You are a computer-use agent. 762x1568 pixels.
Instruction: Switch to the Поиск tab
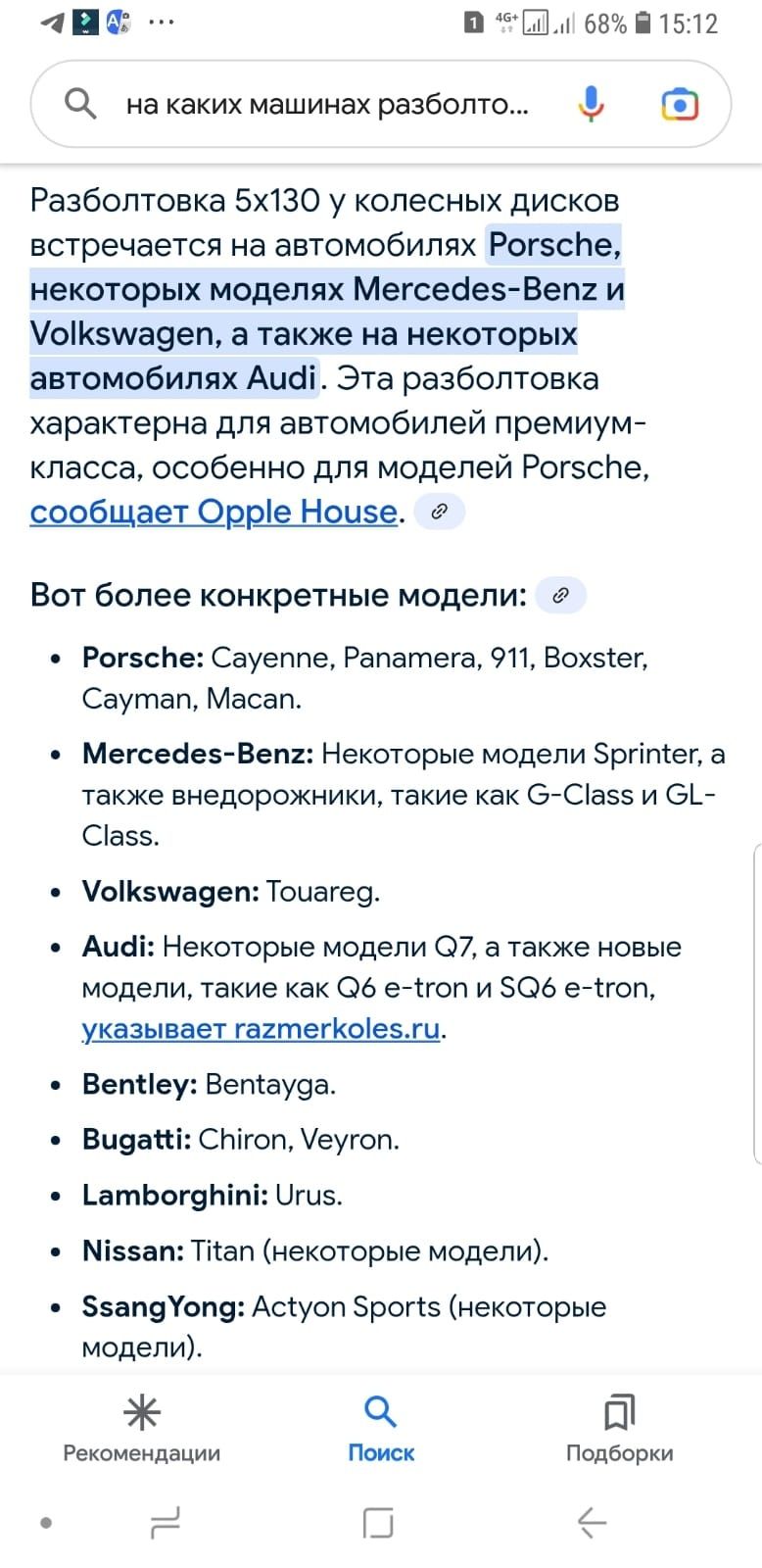click(x=381, y=1429)
